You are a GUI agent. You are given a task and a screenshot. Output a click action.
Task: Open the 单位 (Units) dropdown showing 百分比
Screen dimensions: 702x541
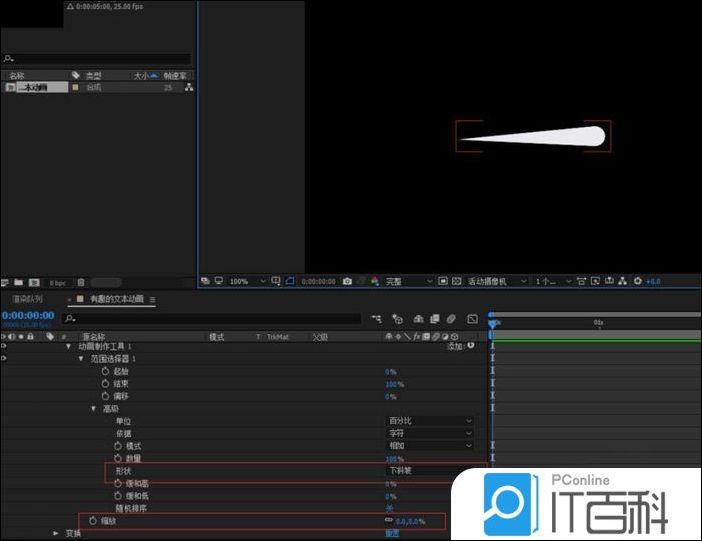click(x=430, y=421)
